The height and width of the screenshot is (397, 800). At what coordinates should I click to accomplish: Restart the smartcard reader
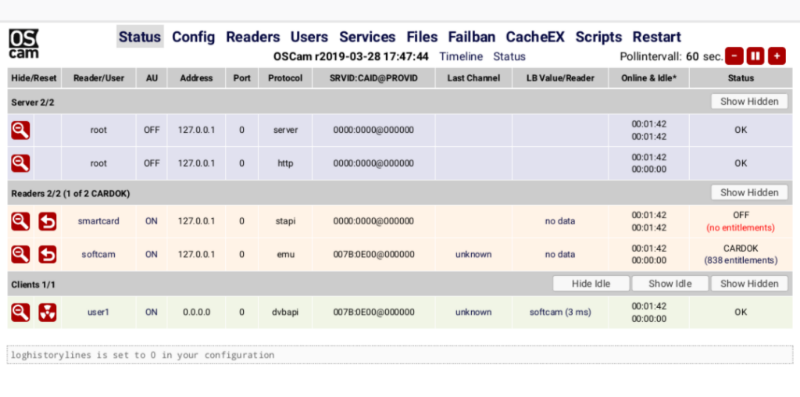[47, 221]
